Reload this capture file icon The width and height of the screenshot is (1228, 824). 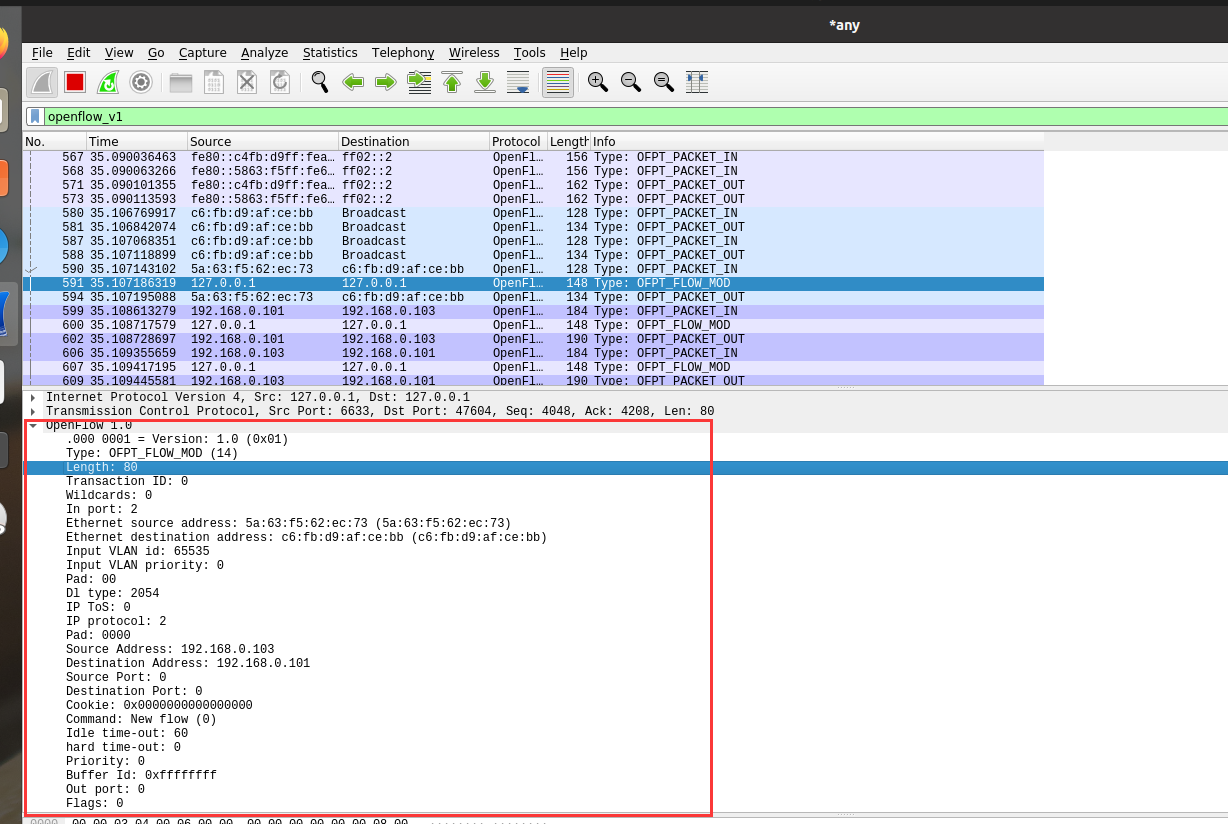(280, 82)
